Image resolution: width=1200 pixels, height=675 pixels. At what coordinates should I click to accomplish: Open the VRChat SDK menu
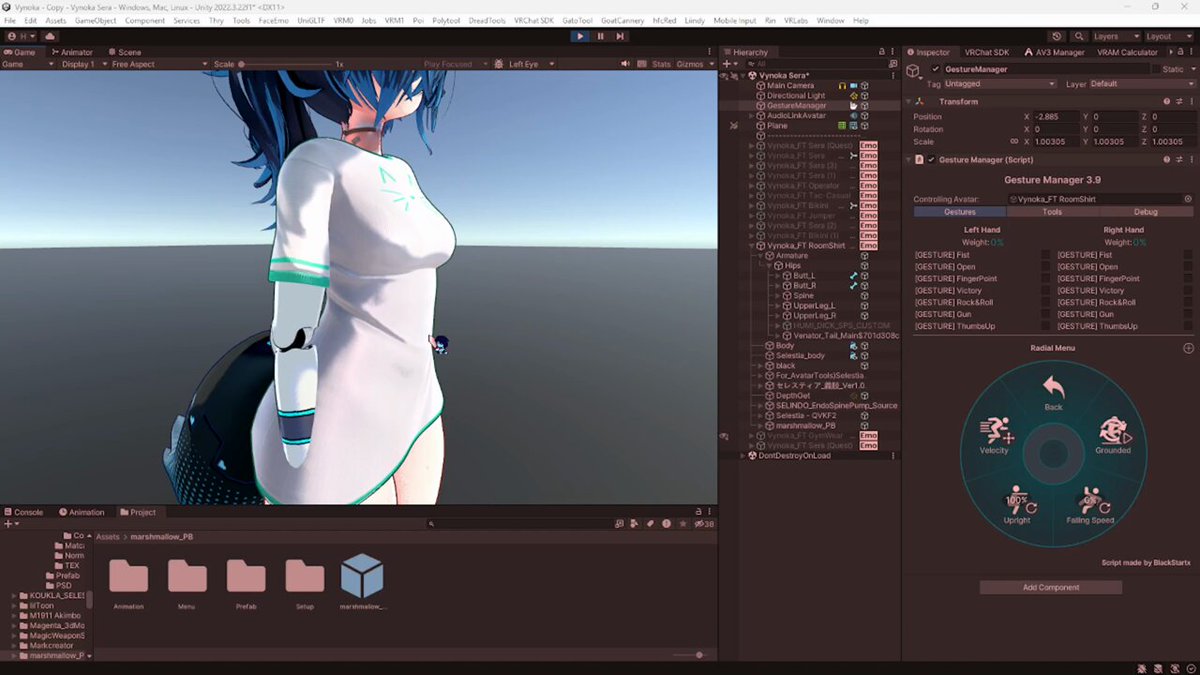[534, 20]
